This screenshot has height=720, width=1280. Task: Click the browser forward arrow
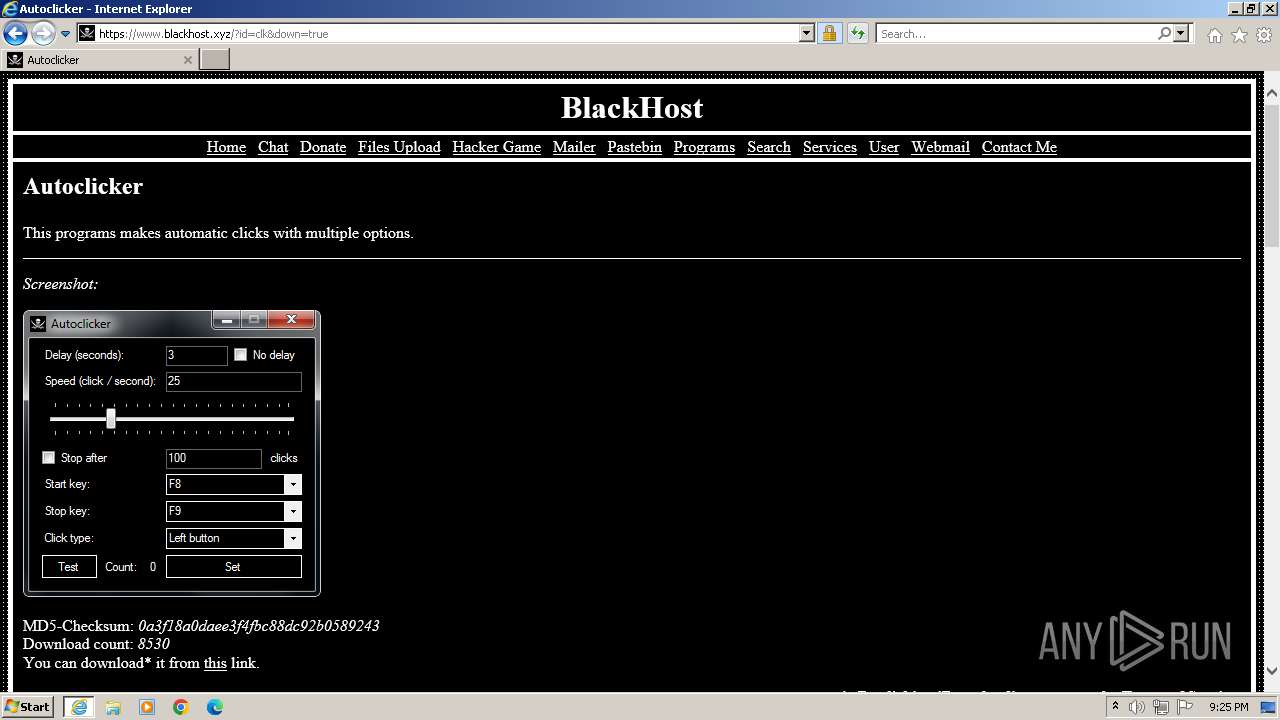click(43, 33)
